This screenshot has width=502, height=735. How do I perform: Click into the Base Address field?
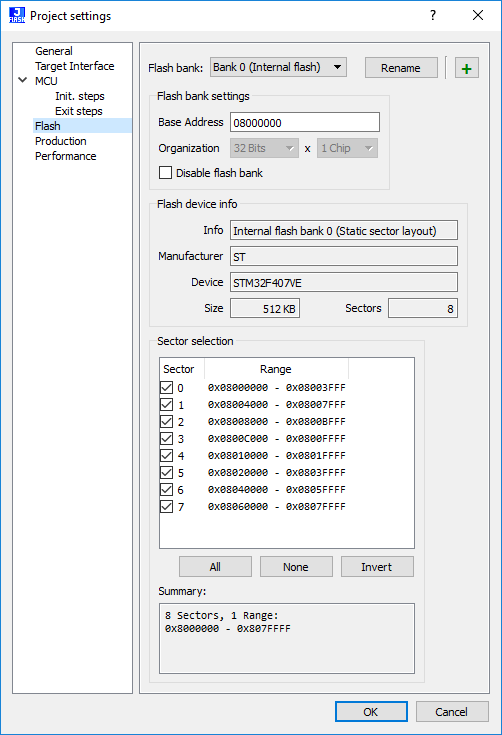click(x=305, y=122)
